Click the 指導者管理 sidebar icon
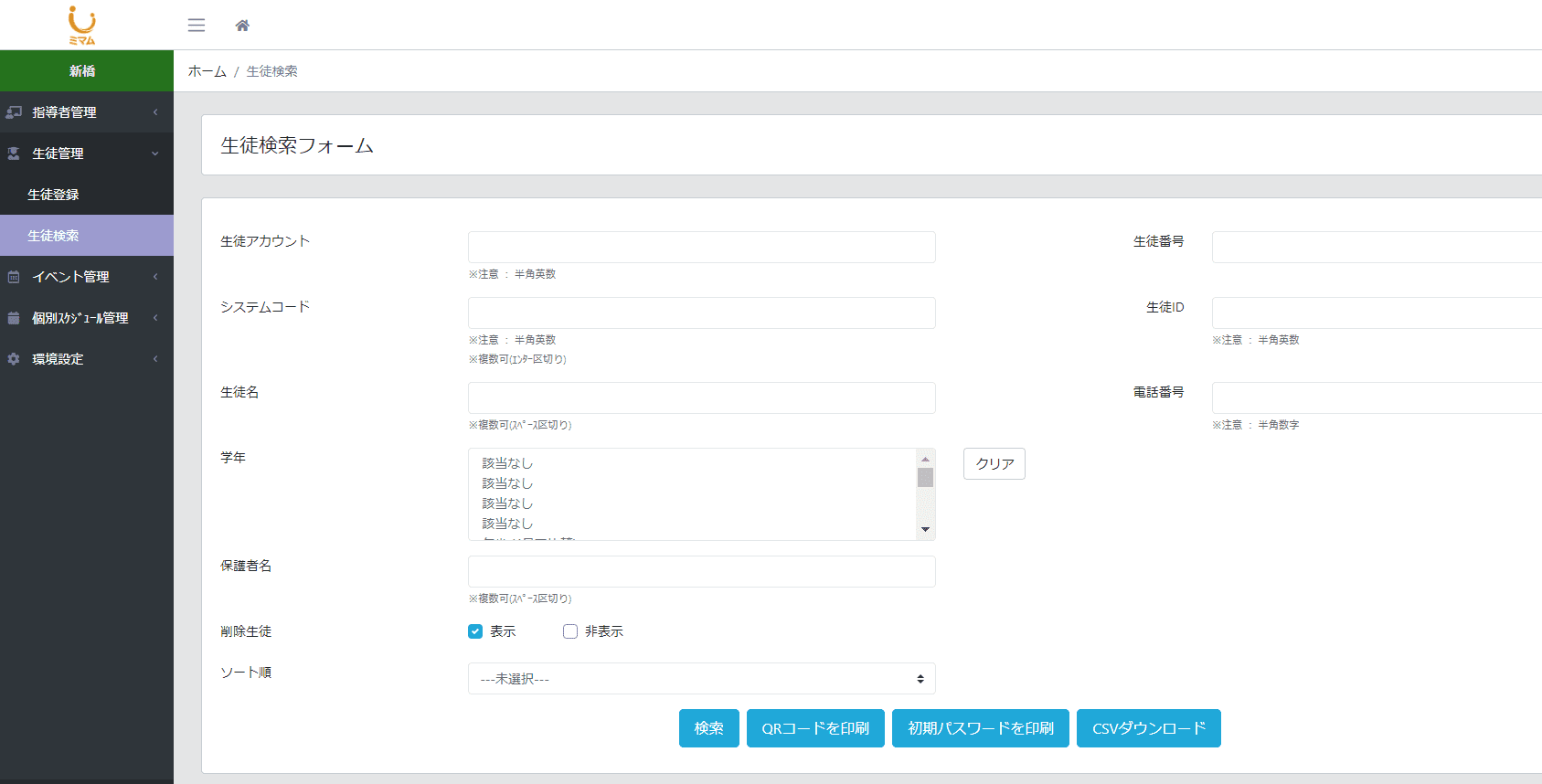The height and width of the screenshot is (784, 1542). pos(14,112)
